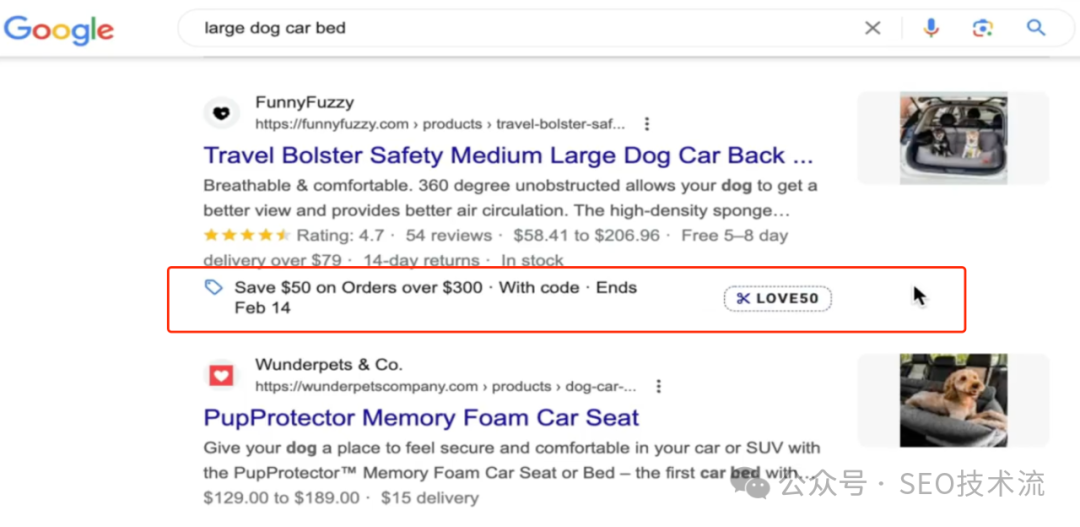Click the Google logo
The height and width of the screenshot is (527, 1080).
point(59,29)
